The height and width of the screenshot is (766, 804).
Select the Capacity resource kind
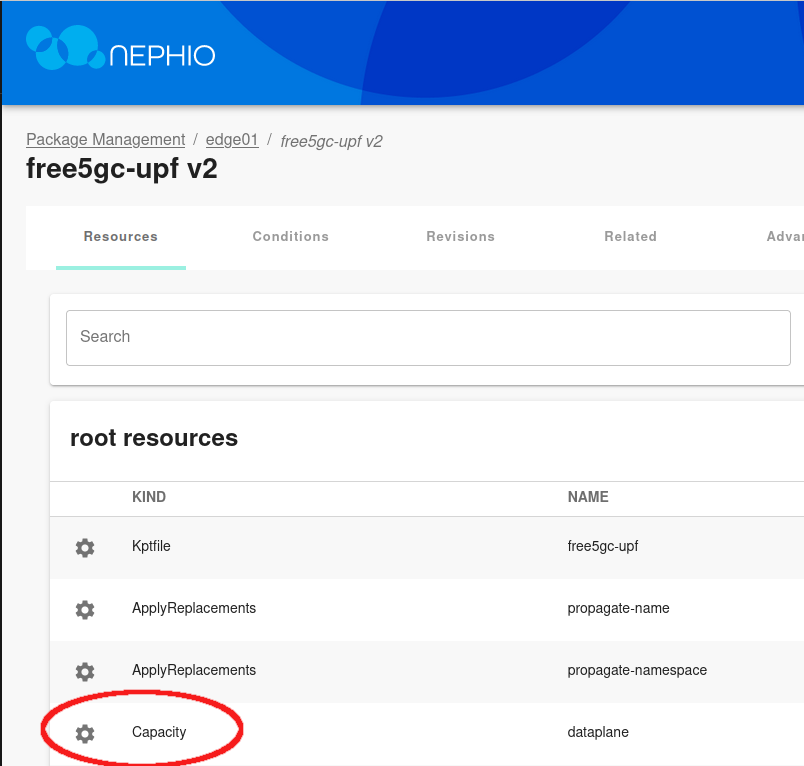click(159, 732)
